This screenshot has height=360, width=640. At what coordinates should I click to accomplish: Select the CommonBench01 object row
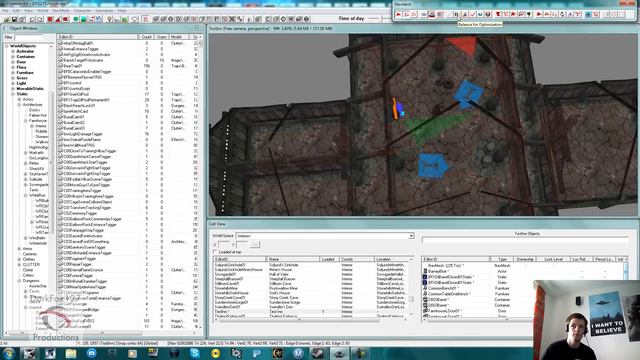point(522,288)
